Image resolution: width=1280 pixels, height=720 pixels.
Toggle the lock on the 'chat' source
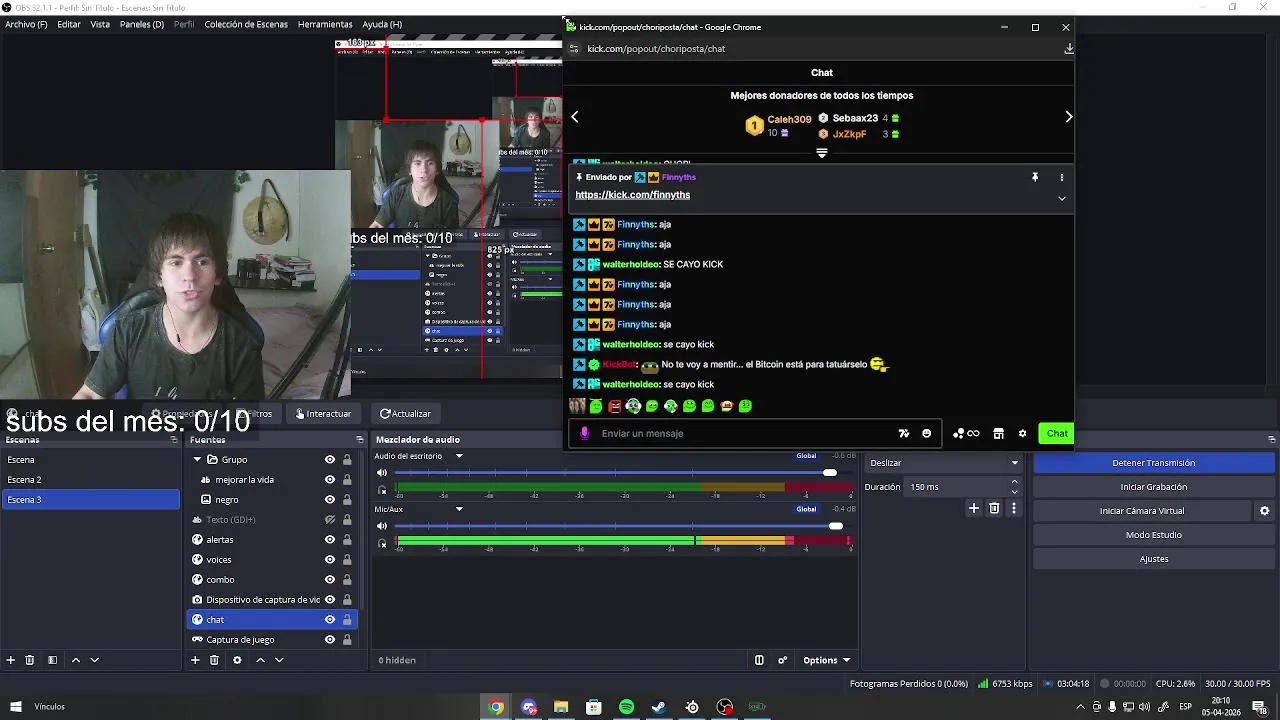coord(347,620)
